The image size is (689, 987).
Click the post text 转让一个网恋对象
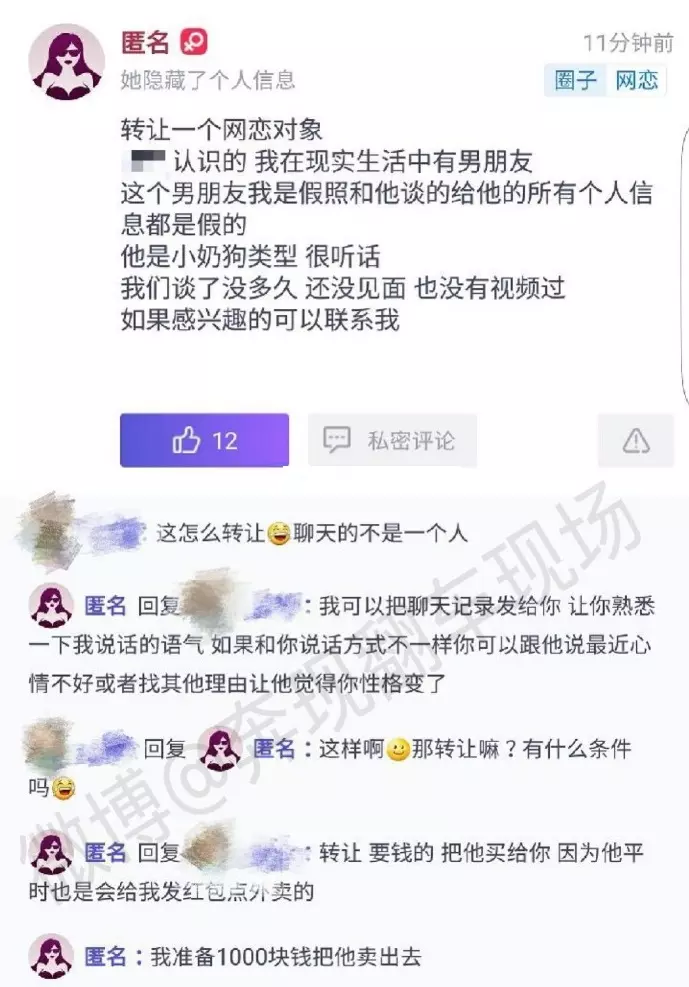click(x=221, y=130)
